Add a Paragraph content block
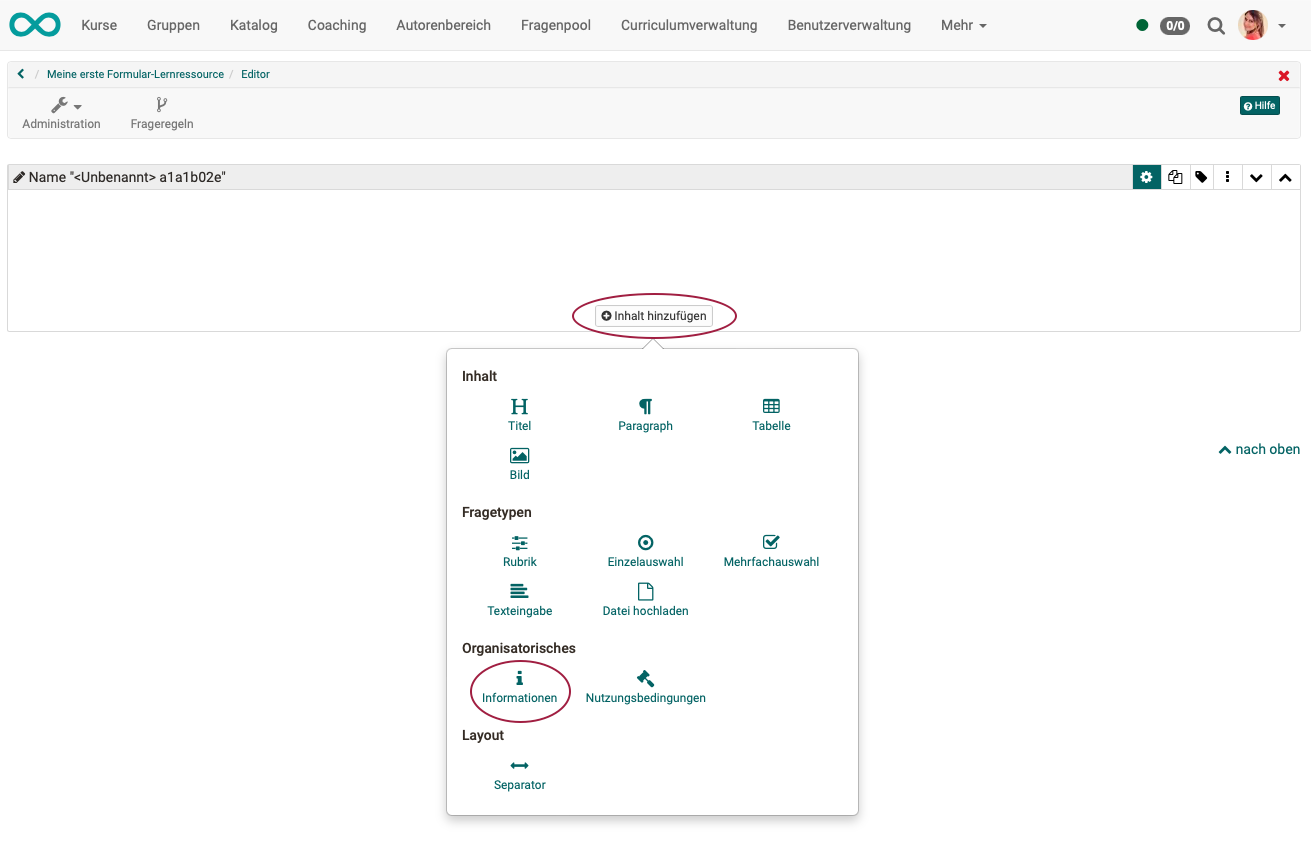The width and height of the screenshot is (1311, 842). [x=645, y=414]
